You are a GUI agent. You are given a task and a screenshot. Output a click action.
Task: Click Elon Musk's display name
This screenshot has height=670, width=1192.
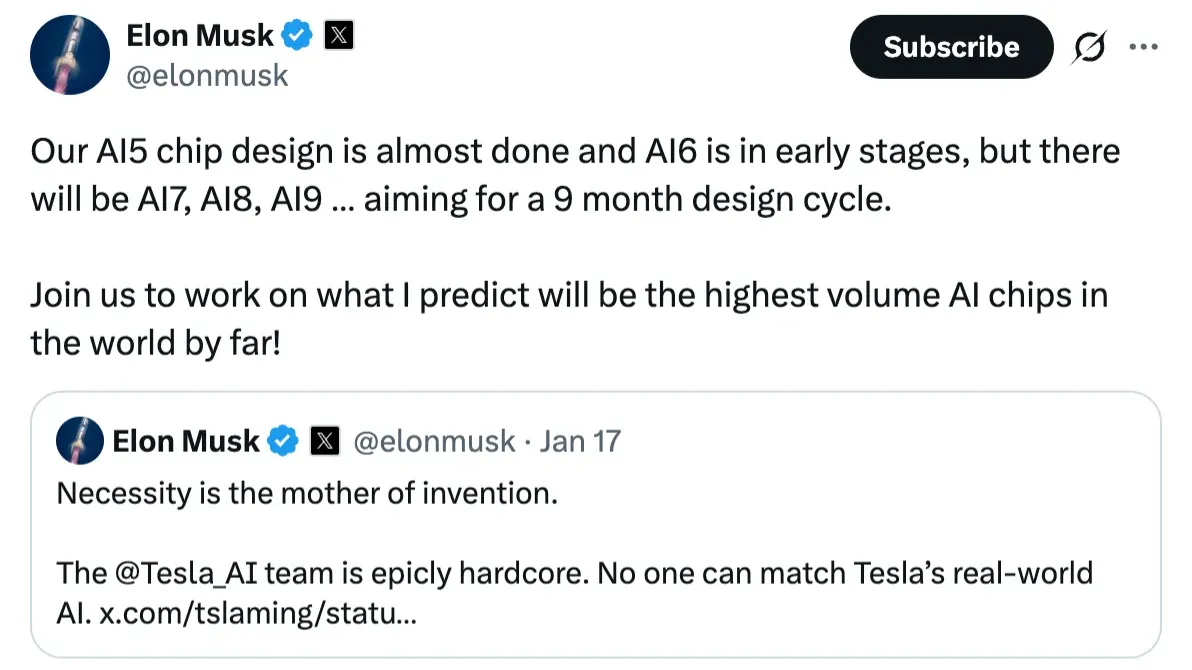199,34
